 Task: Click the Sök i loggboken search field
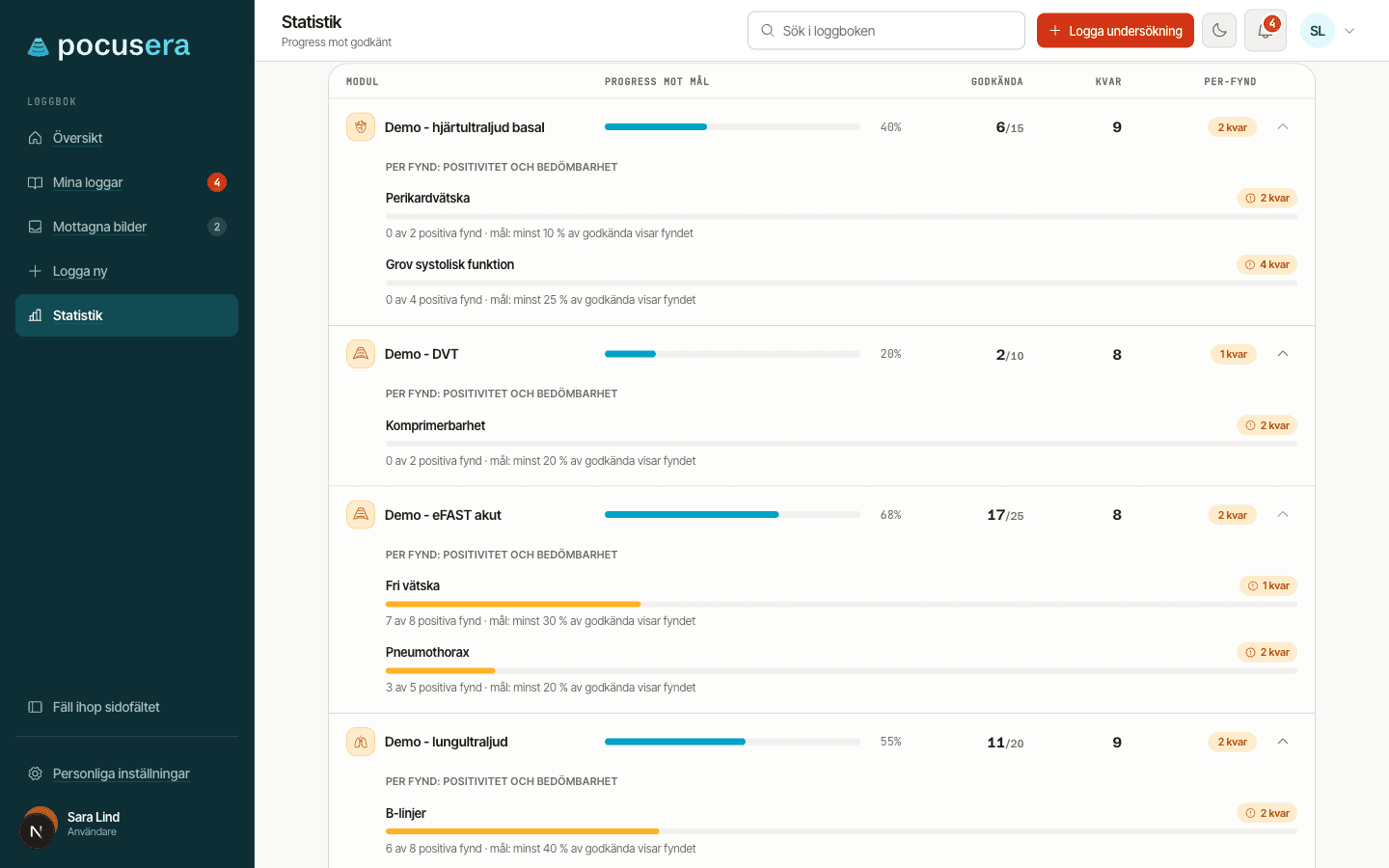(x=885, y=31)
